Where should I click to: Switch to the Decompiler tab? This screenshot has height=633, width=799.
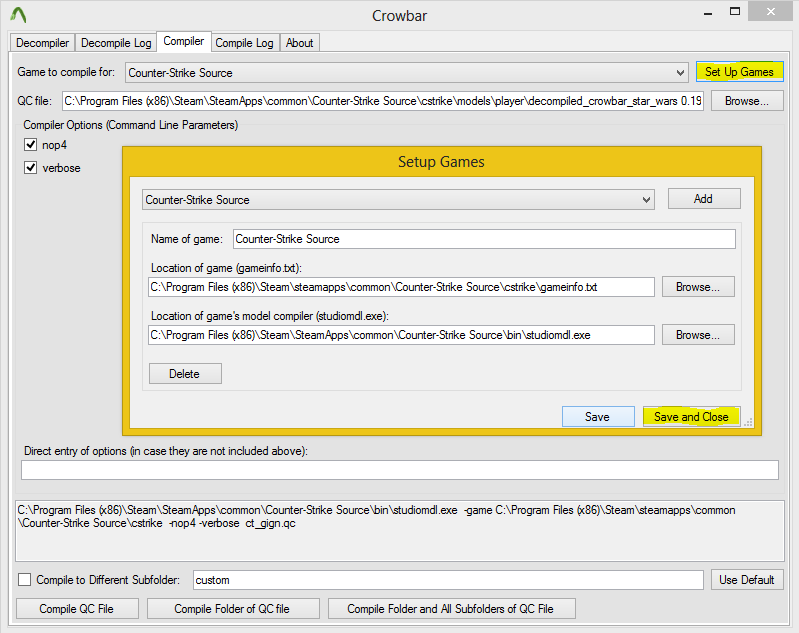(42, 43)
